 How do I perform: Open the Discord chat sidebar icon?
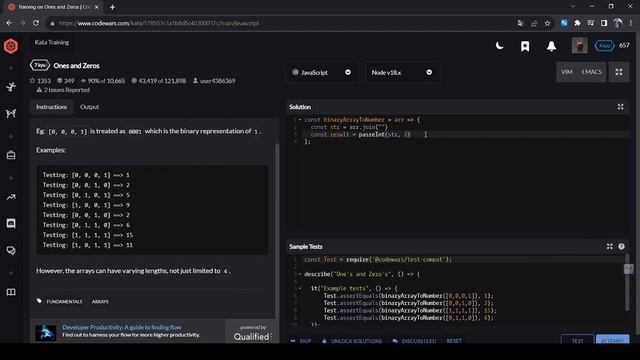11,223
